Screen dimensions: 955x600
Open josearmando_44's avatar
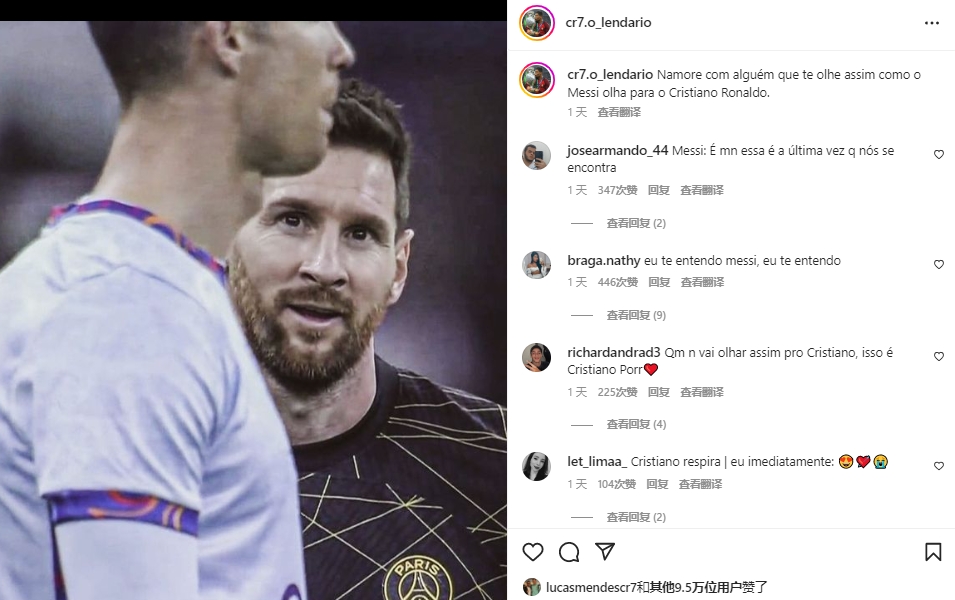tap(537, 155)
